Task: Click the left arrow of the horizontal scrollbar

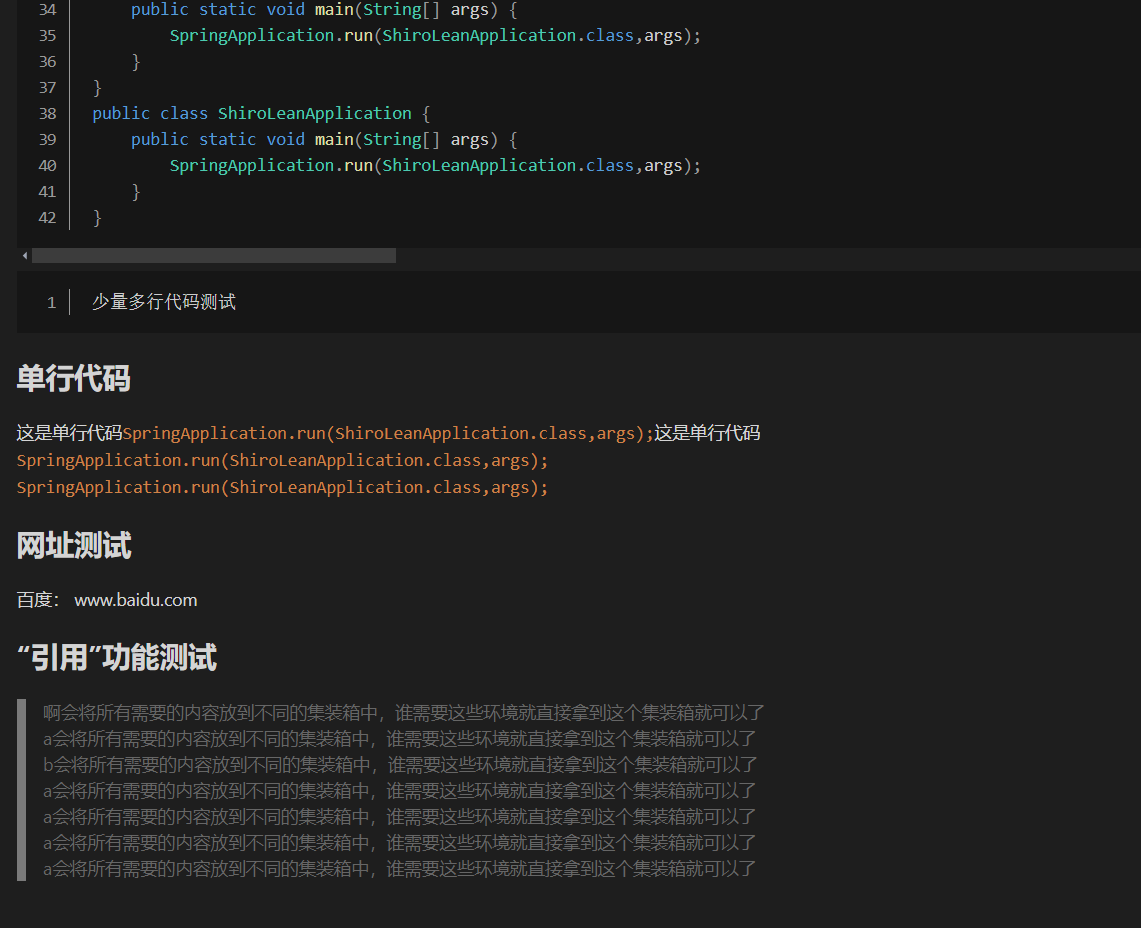Action: point(24,255)
